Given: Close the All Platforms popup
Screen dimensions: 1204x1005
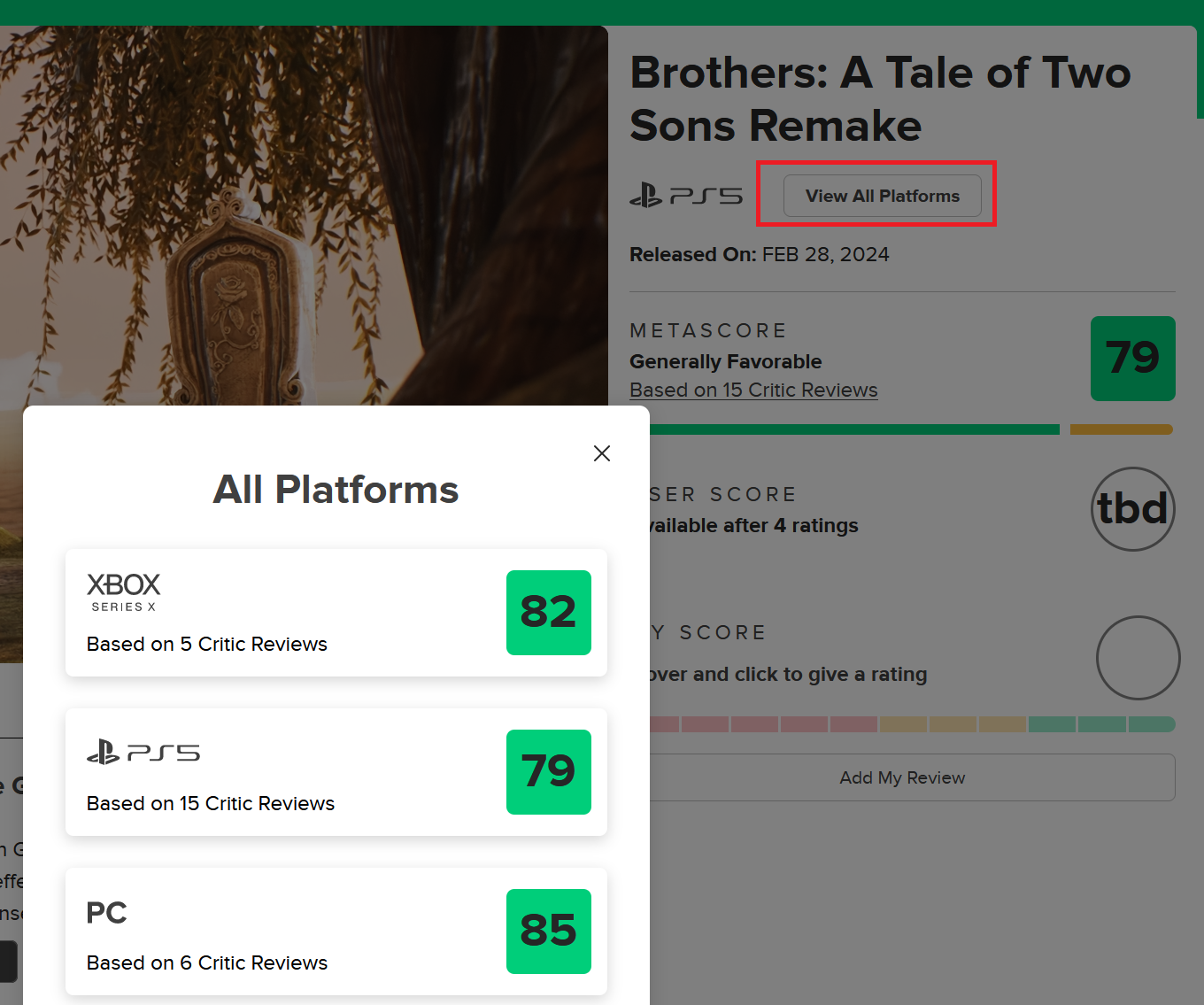Looking at the screenshot, I should 602,453.
